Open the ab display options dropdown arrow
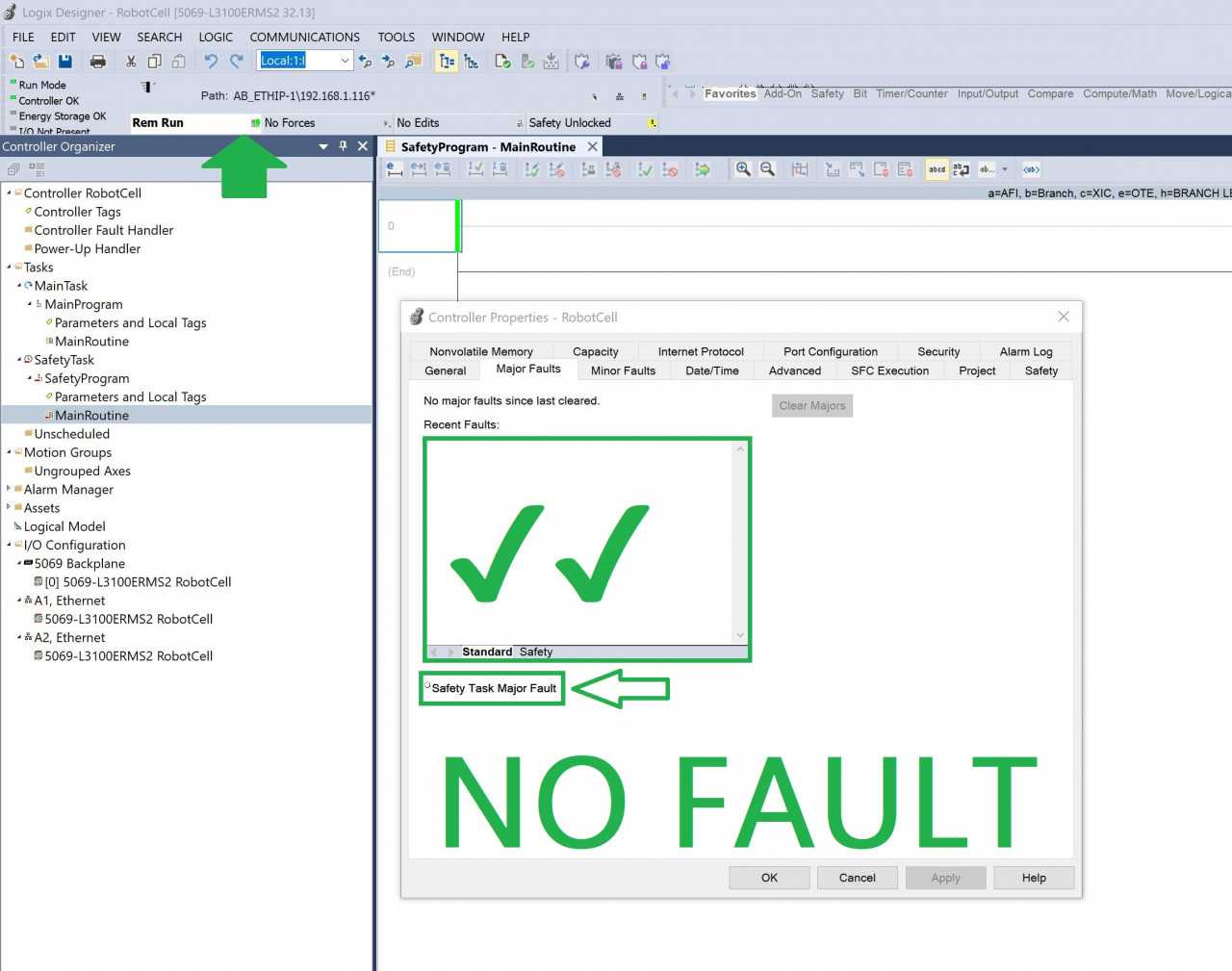The height and width of the screenshot is (971, 1232). tap(1005, 169)
